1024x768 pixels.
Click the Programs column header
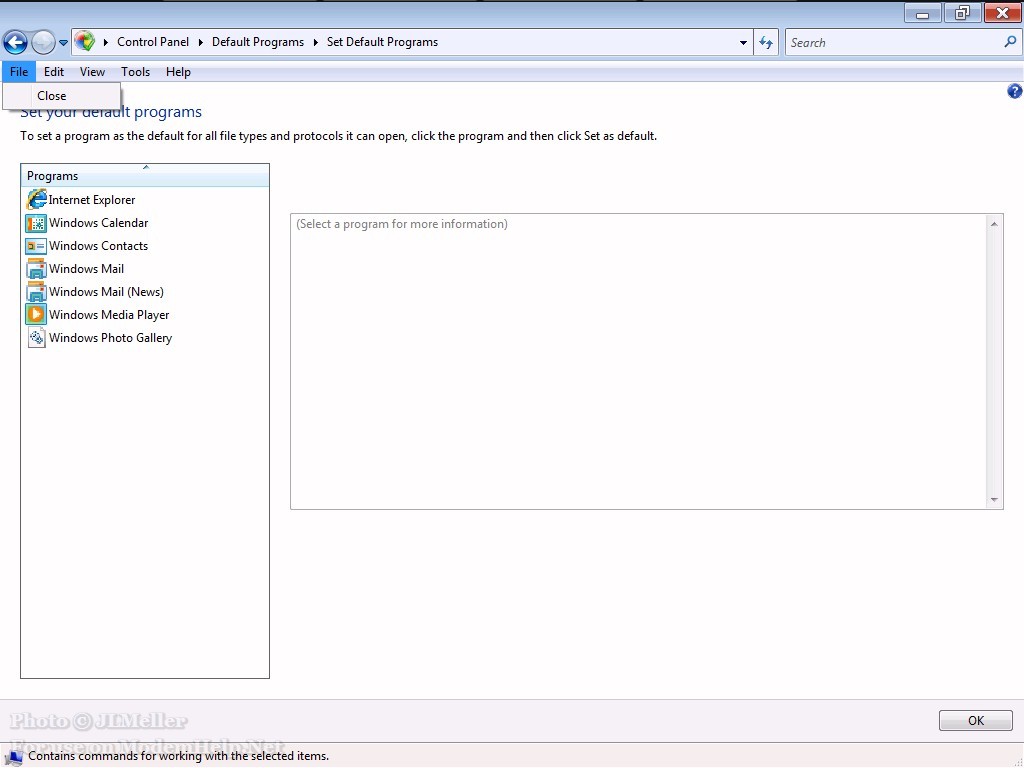[145, 176]
